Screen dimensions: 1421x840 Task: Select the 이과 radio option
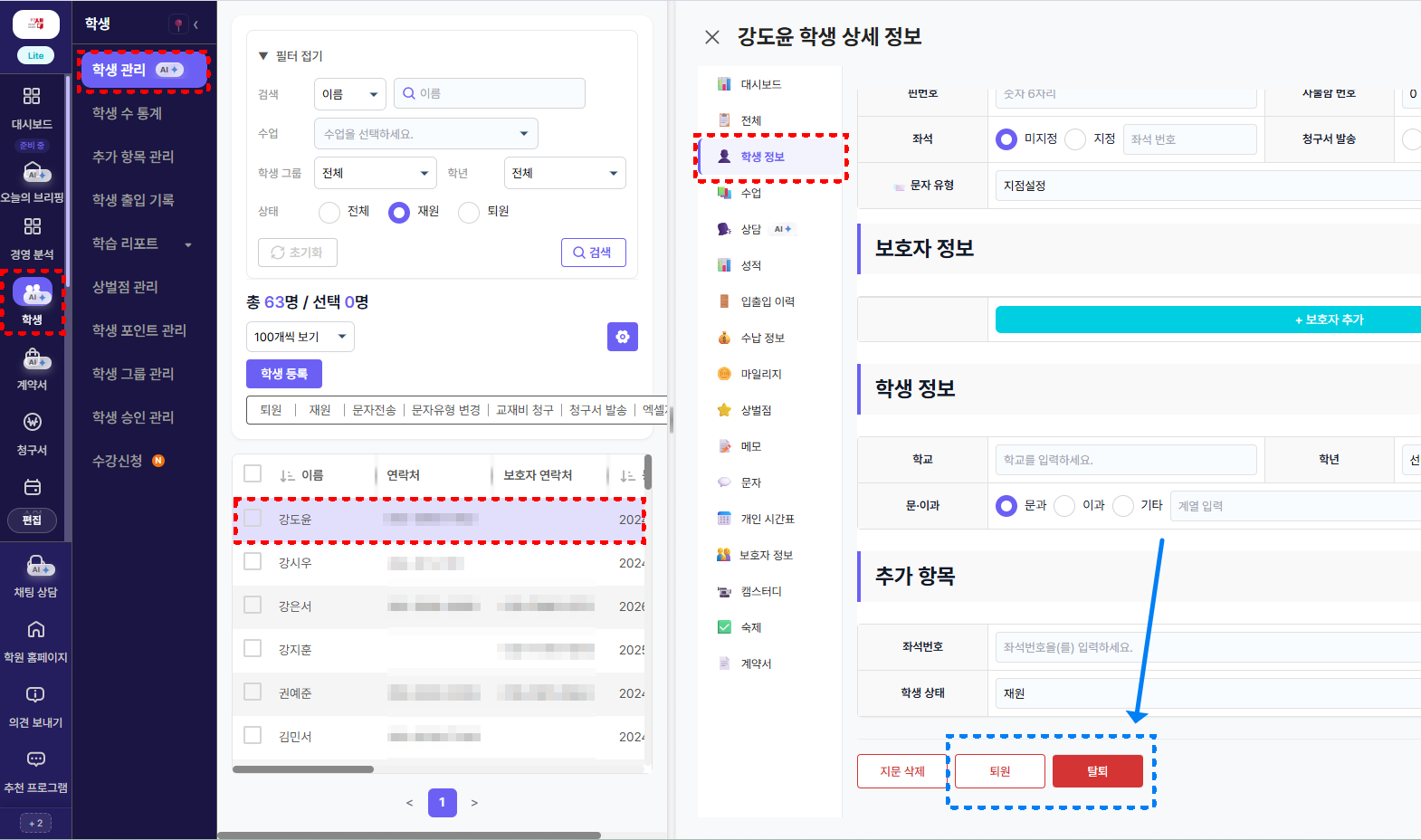coord(1064,506)
